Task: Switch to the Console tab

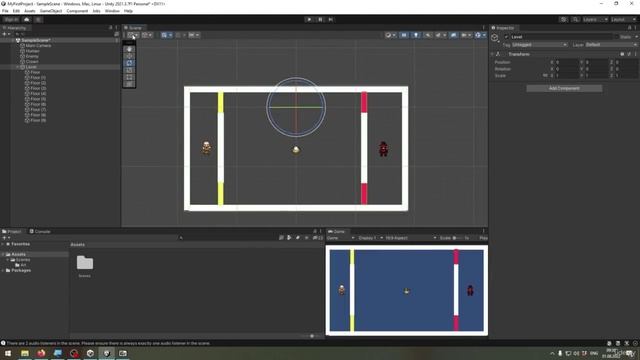Action: pyautogui.click(x=40, y=231)
